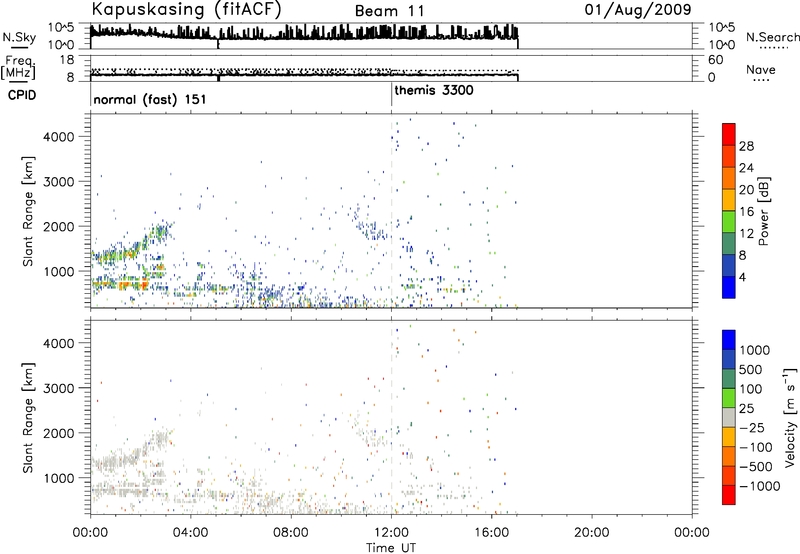Click the N.Sky noise trace in top panel
Screen dimensions: 800x554
(x=304, y=34)
